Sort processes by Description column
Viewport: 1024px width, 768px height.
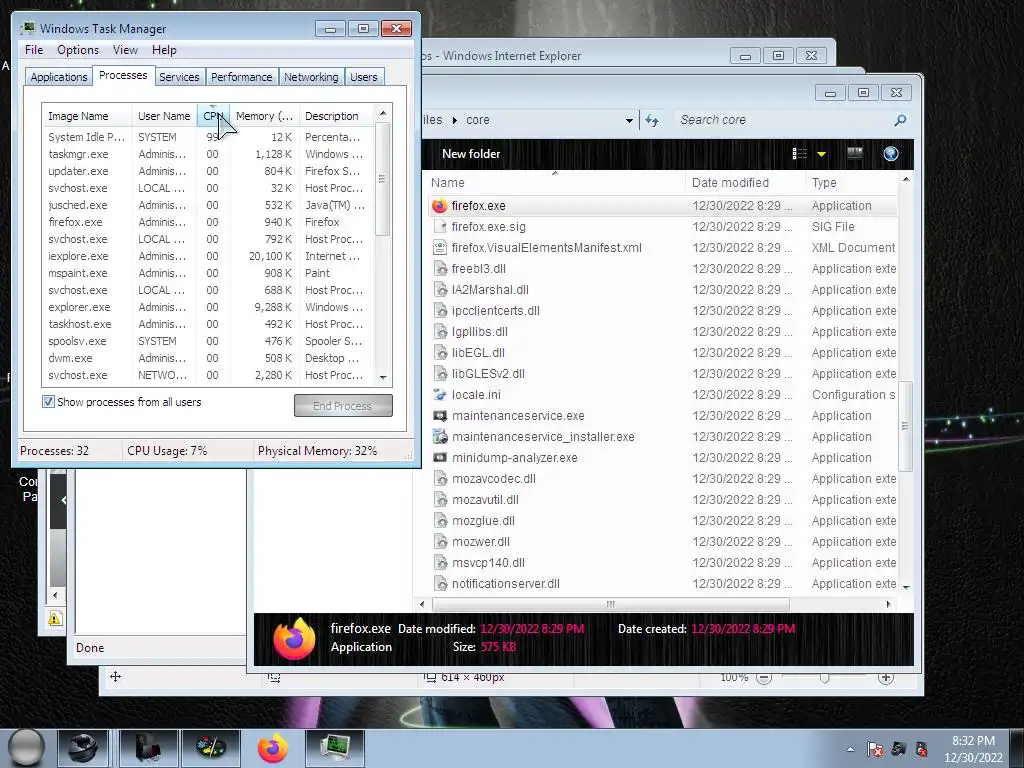pyautogui.click(x=336, y=116)
